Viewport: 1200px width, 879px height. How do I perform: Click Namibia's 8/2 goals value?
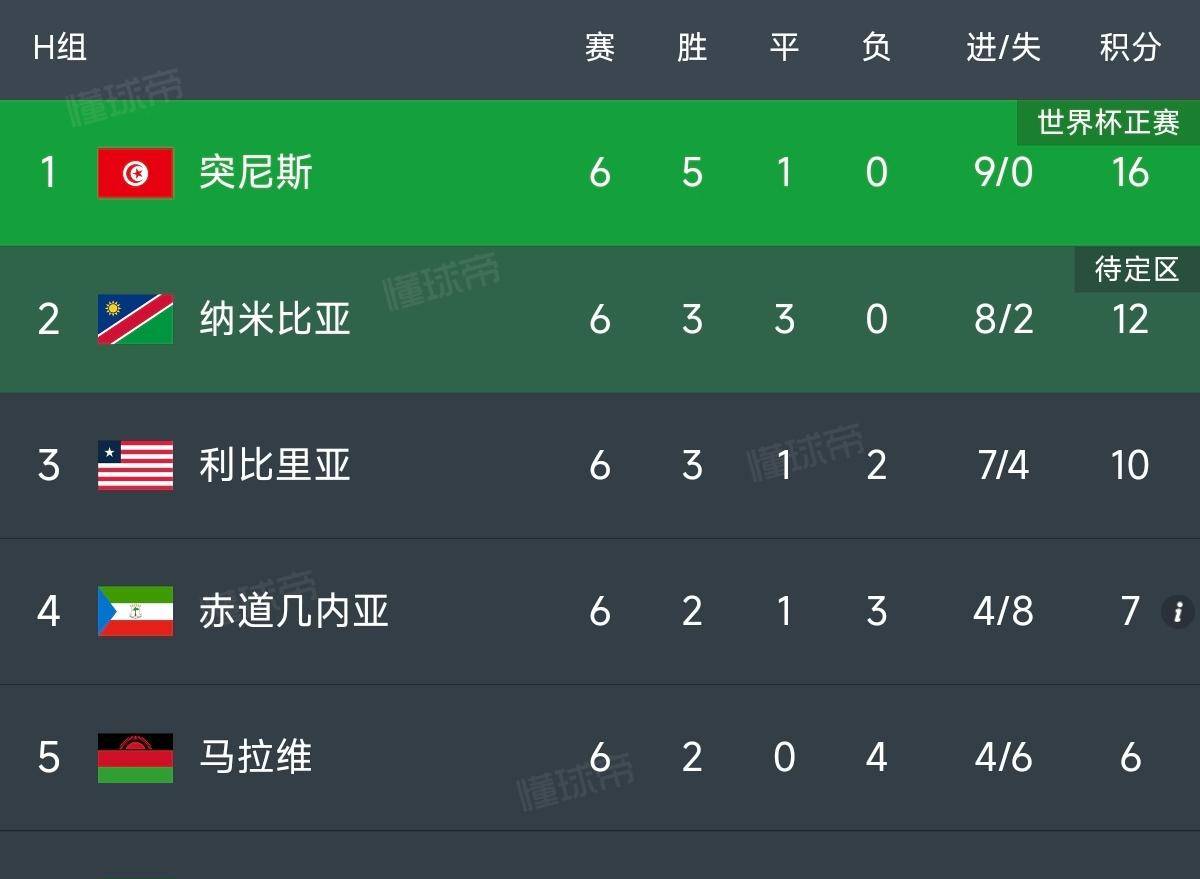pos(1003,319)
